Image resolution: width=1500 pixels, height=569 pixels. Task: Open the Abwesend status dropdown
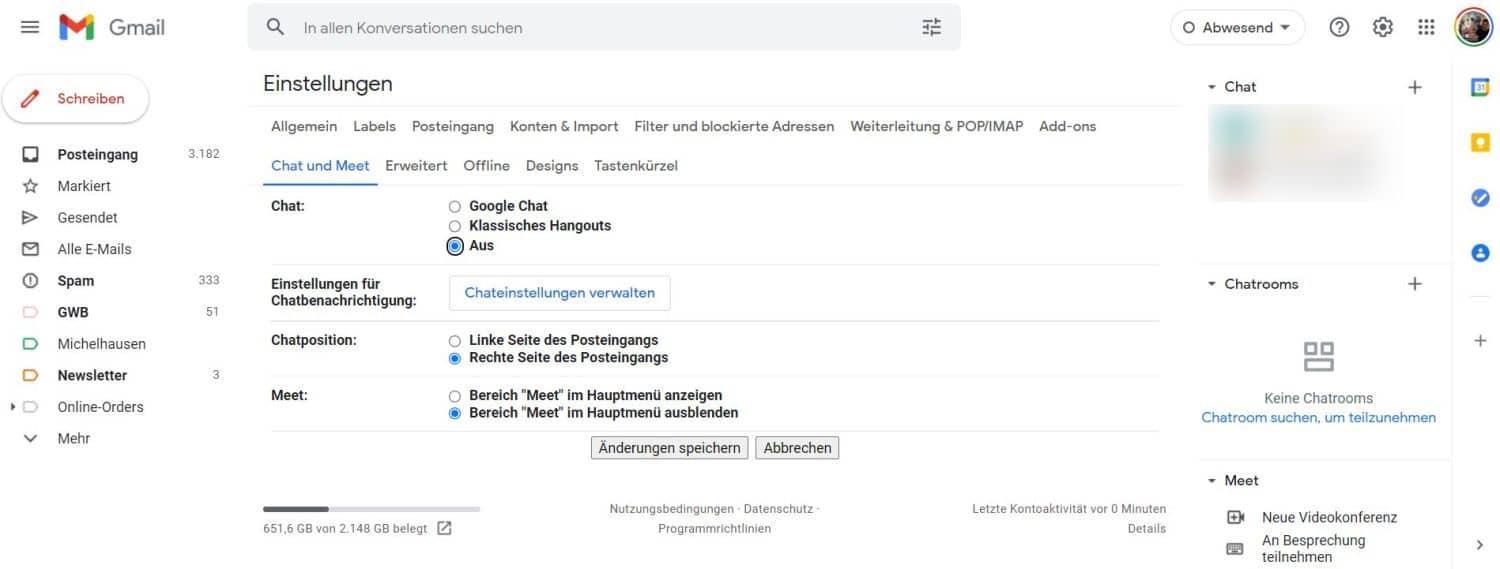coord(1237,28)
